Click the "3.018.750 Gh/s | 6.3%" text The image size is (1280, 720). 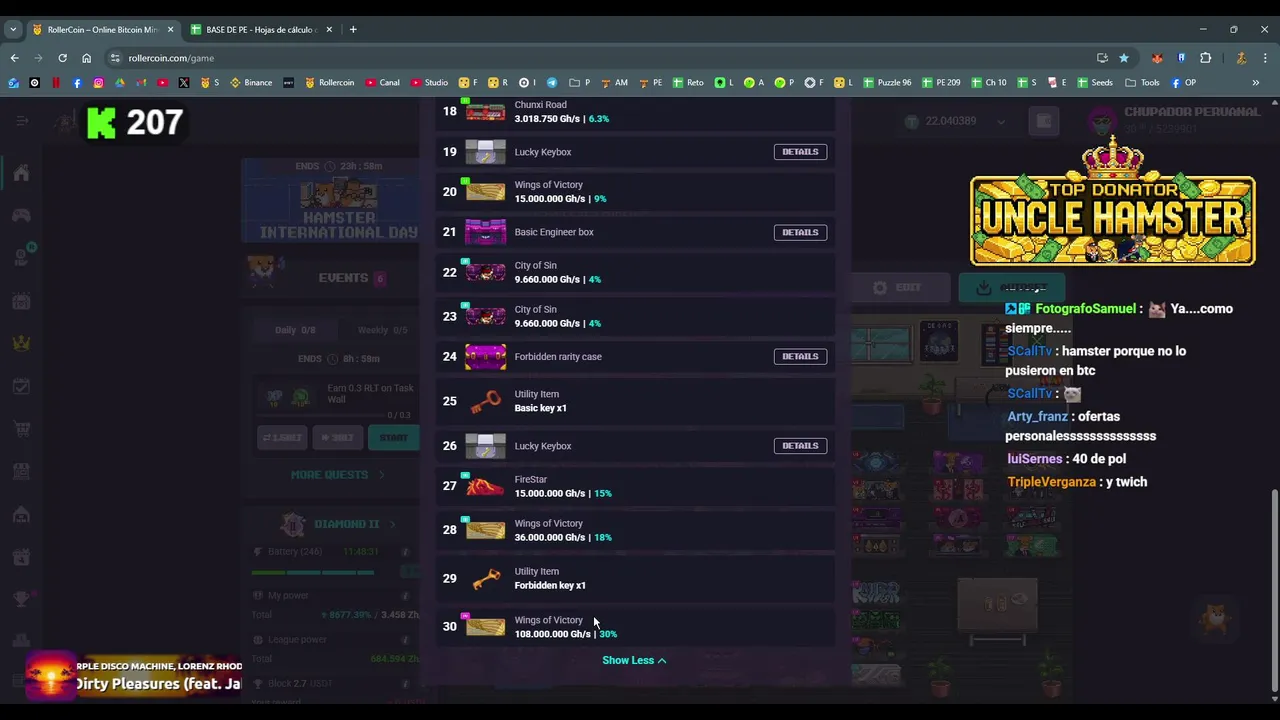562,118
